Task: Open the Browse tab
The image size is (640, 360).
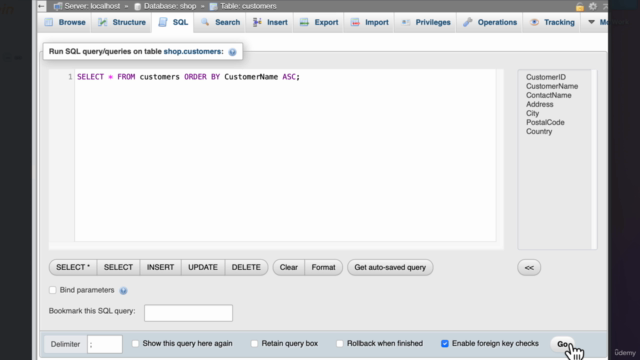Action: tap(65, 22)
